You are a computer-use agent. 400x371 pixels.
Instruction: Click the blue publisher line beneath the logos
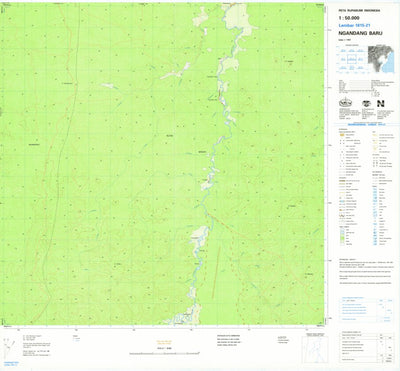[x=366, y=124]
